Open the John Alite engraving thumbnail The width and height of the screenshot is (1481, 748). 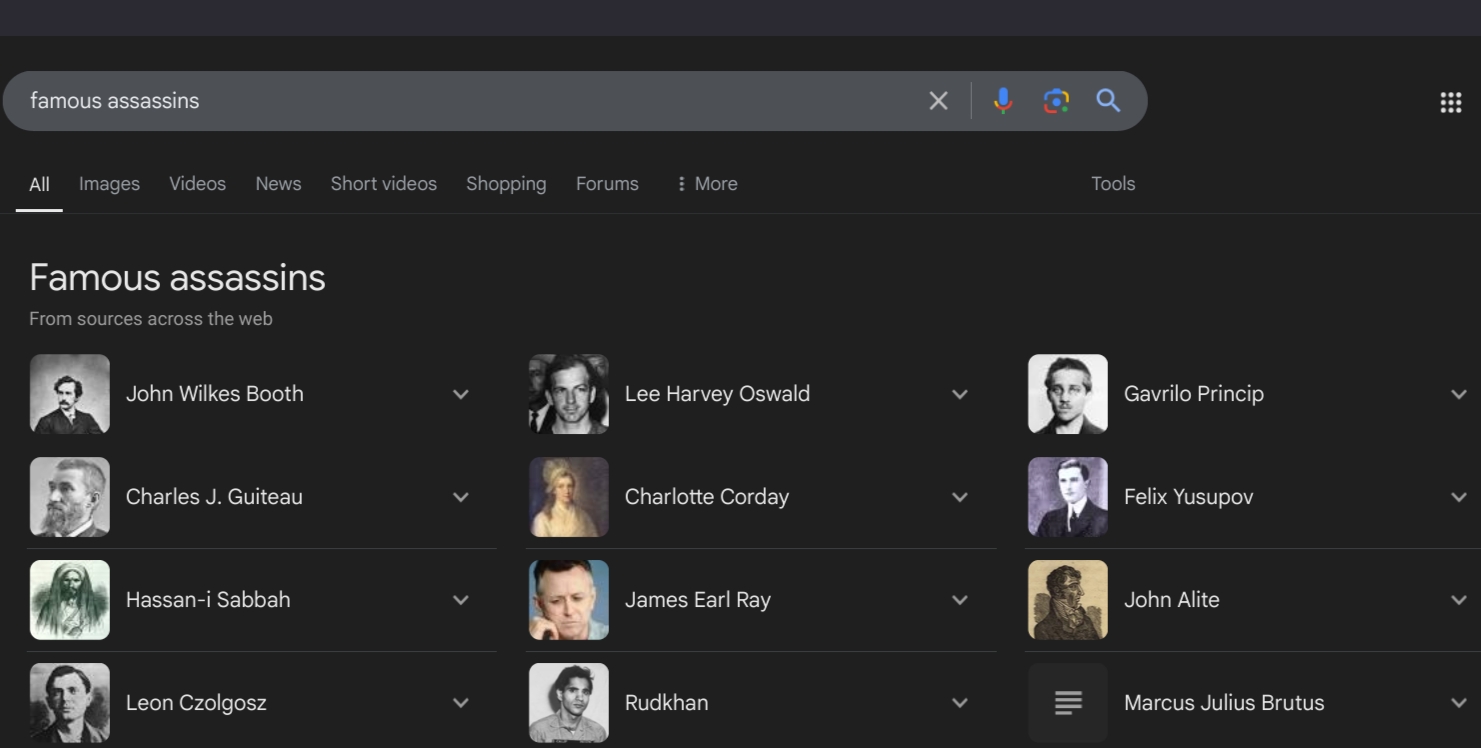coord(1068,600)
